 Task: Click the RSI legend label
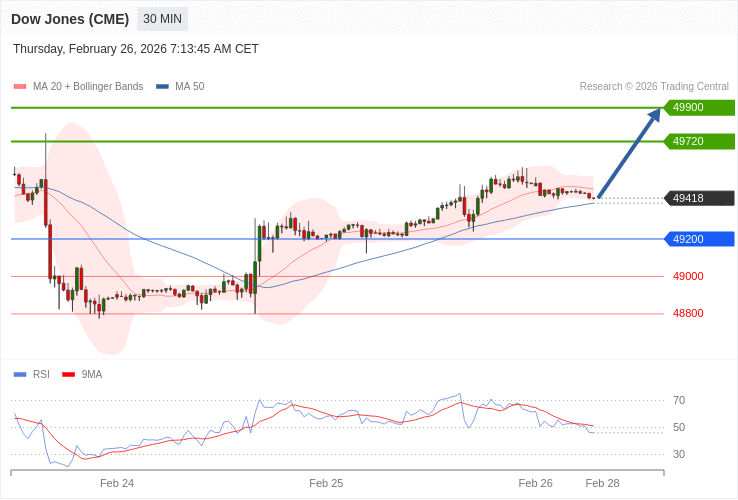click(41, 375)
